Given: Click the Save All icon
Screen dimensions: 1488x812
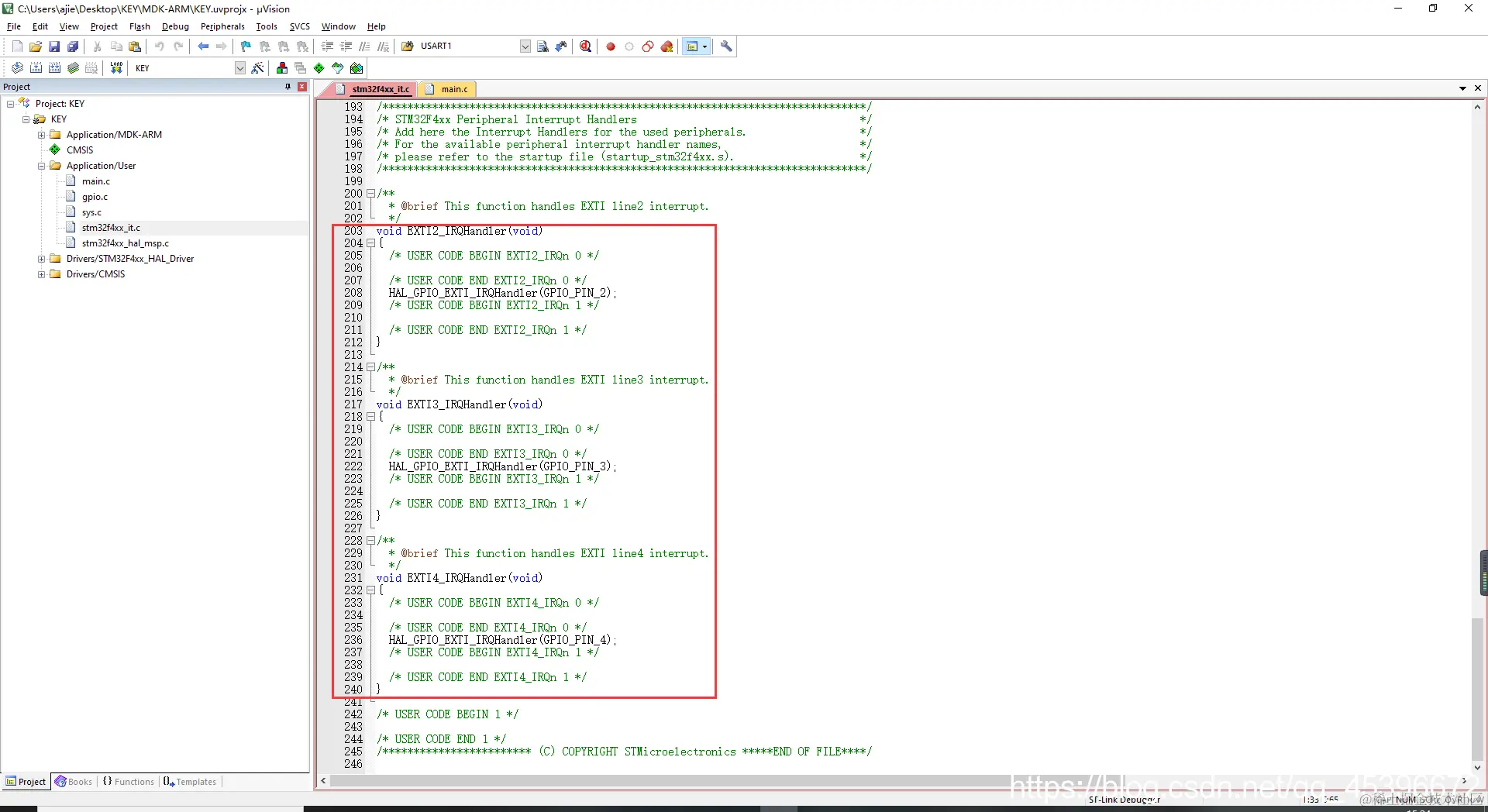Looking at the screenshot, I should point(73,46).
